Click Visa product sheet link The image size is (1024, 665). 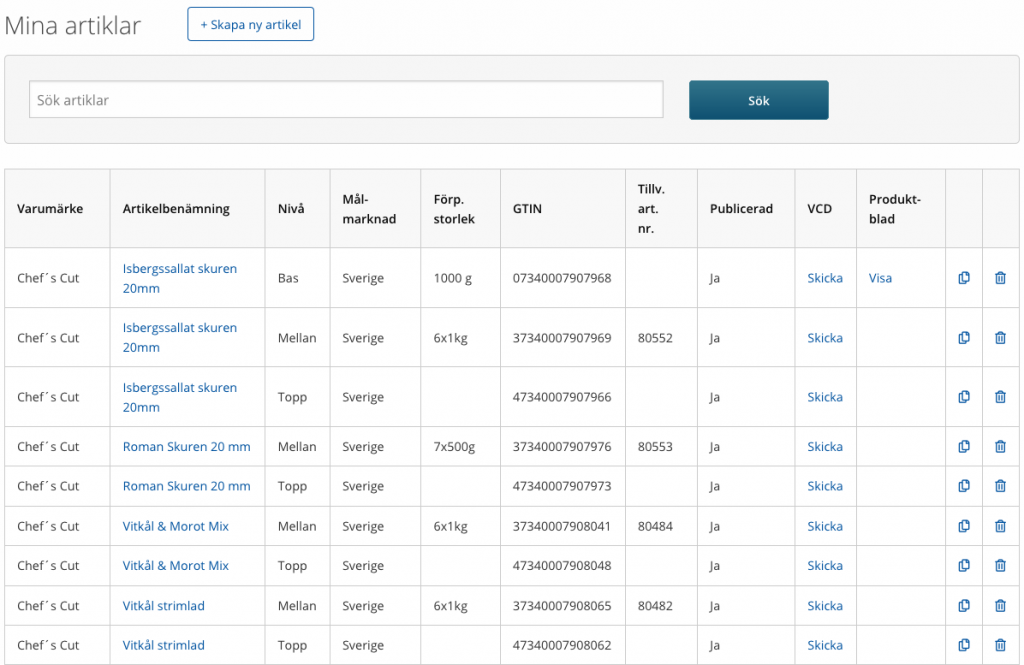click(880, 278)
